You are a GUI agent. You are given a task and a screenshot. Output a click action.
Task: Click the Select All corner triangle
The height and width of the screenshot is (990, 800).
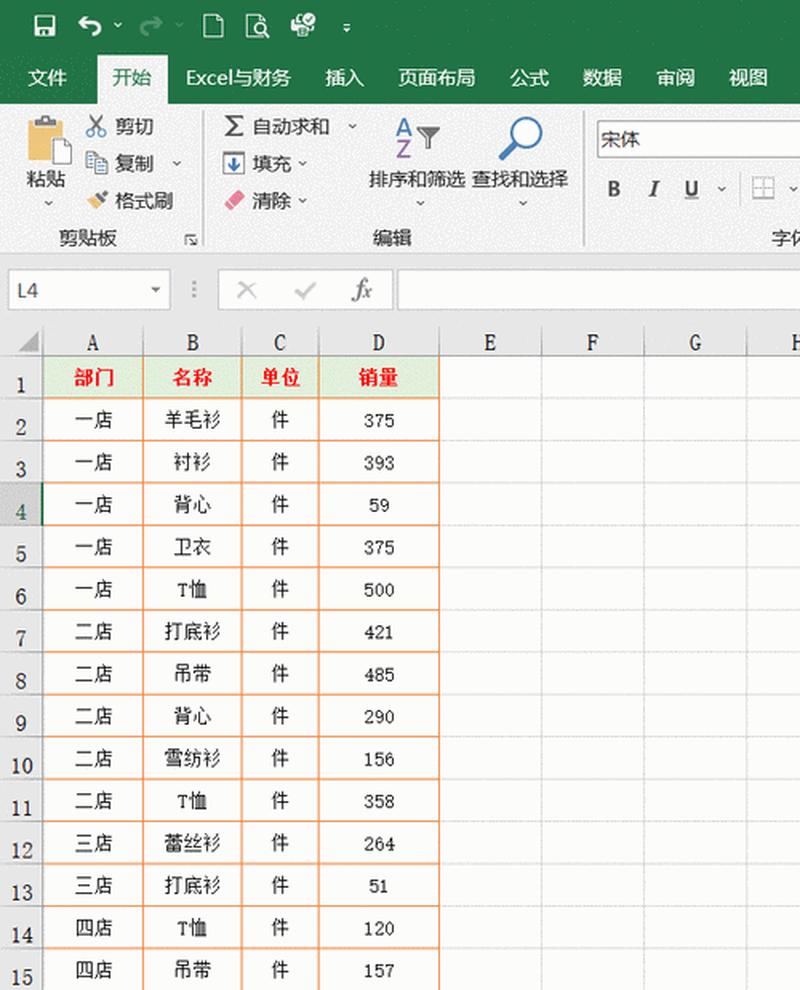(x=29, y=342)
